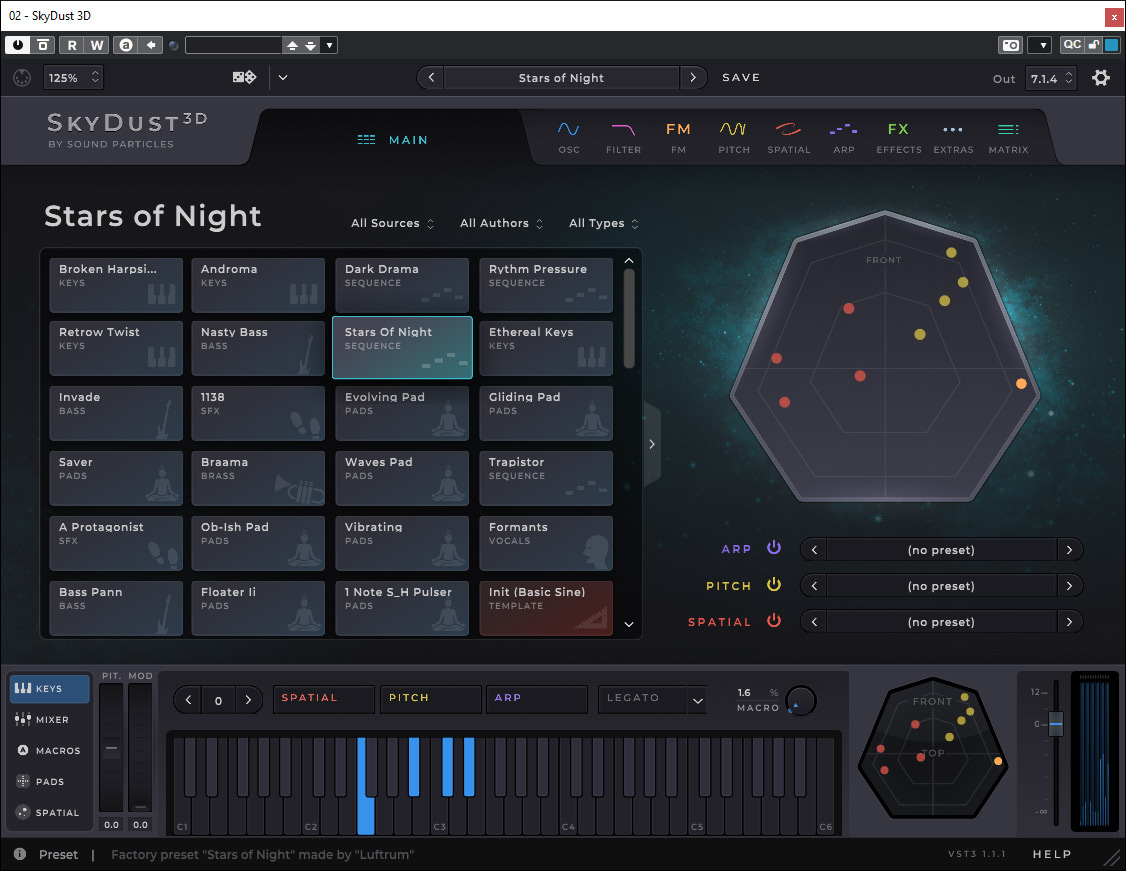Click the snapshot camera icon
This screenshot has width=1126, height=871.
coord(1010,45)
